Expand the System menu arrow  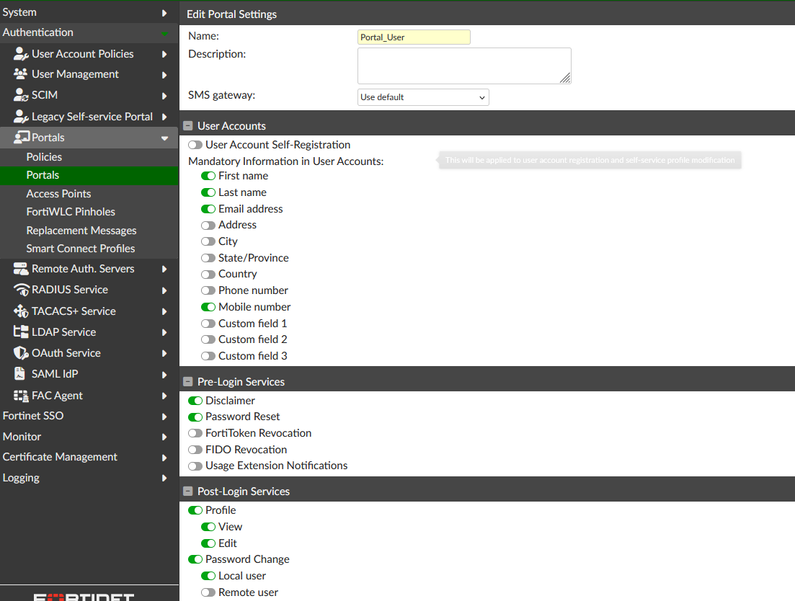coord(164,13)
